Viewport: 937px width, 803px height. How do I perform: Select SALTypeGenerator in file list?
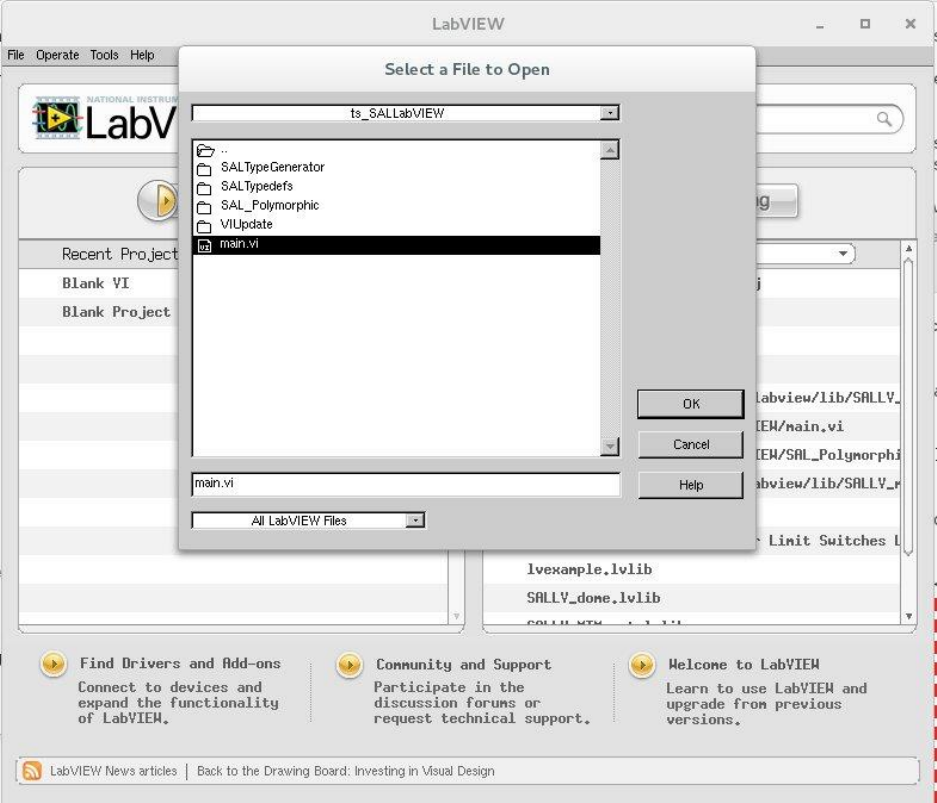[272, 167]
